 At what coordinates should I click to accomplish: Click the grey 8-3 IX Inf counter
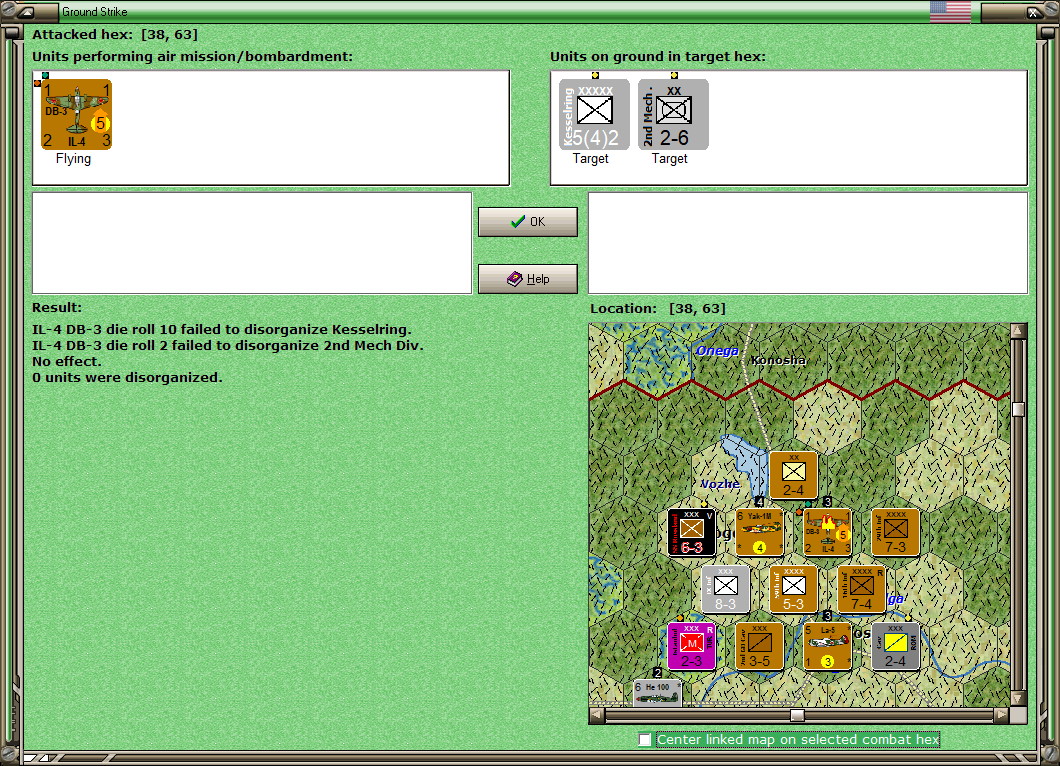pyautogui.click(x=725, y=590)
